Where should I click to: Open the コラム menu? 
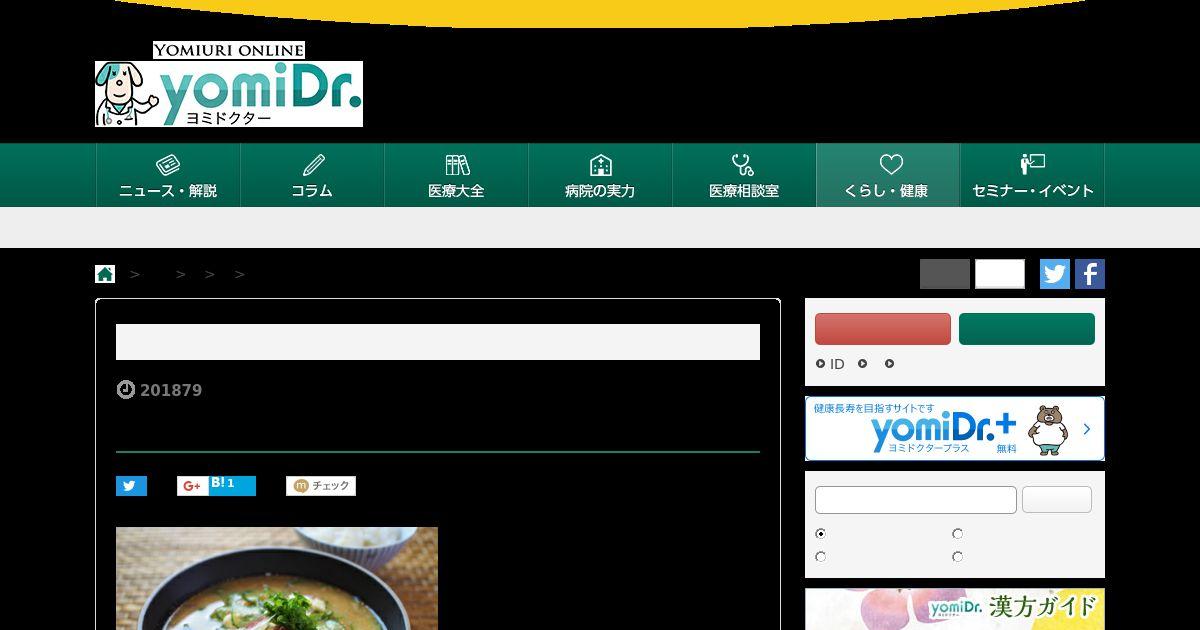pos(312,175)
